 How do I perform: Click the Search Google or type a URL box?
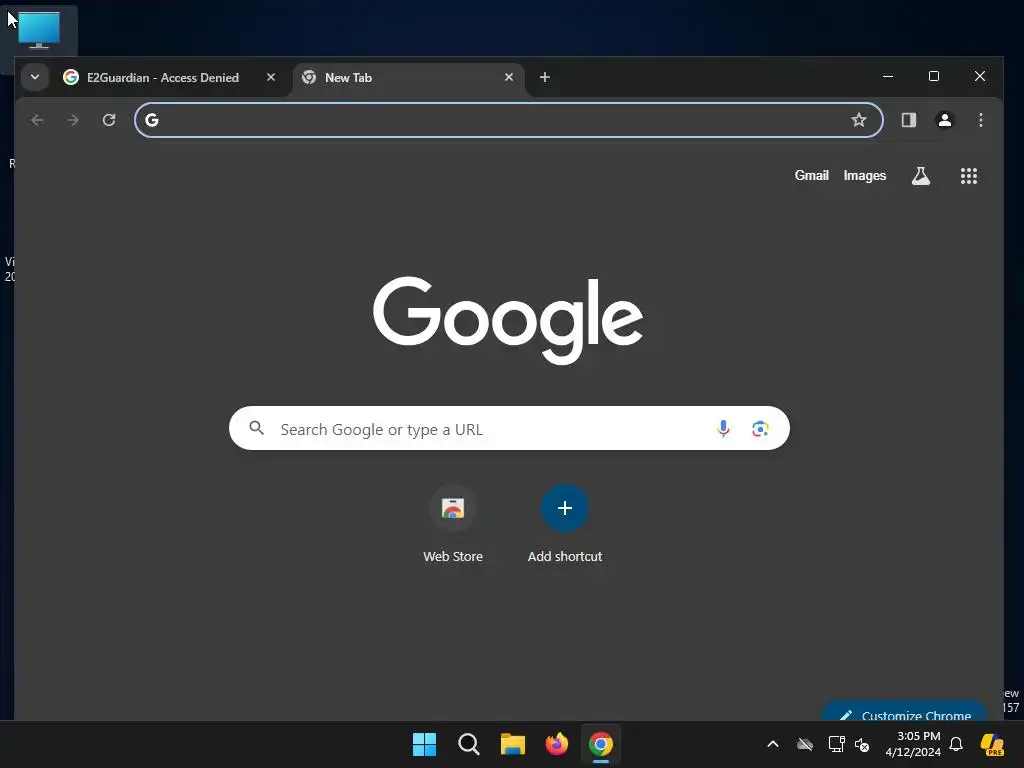(x=509, y=428)
